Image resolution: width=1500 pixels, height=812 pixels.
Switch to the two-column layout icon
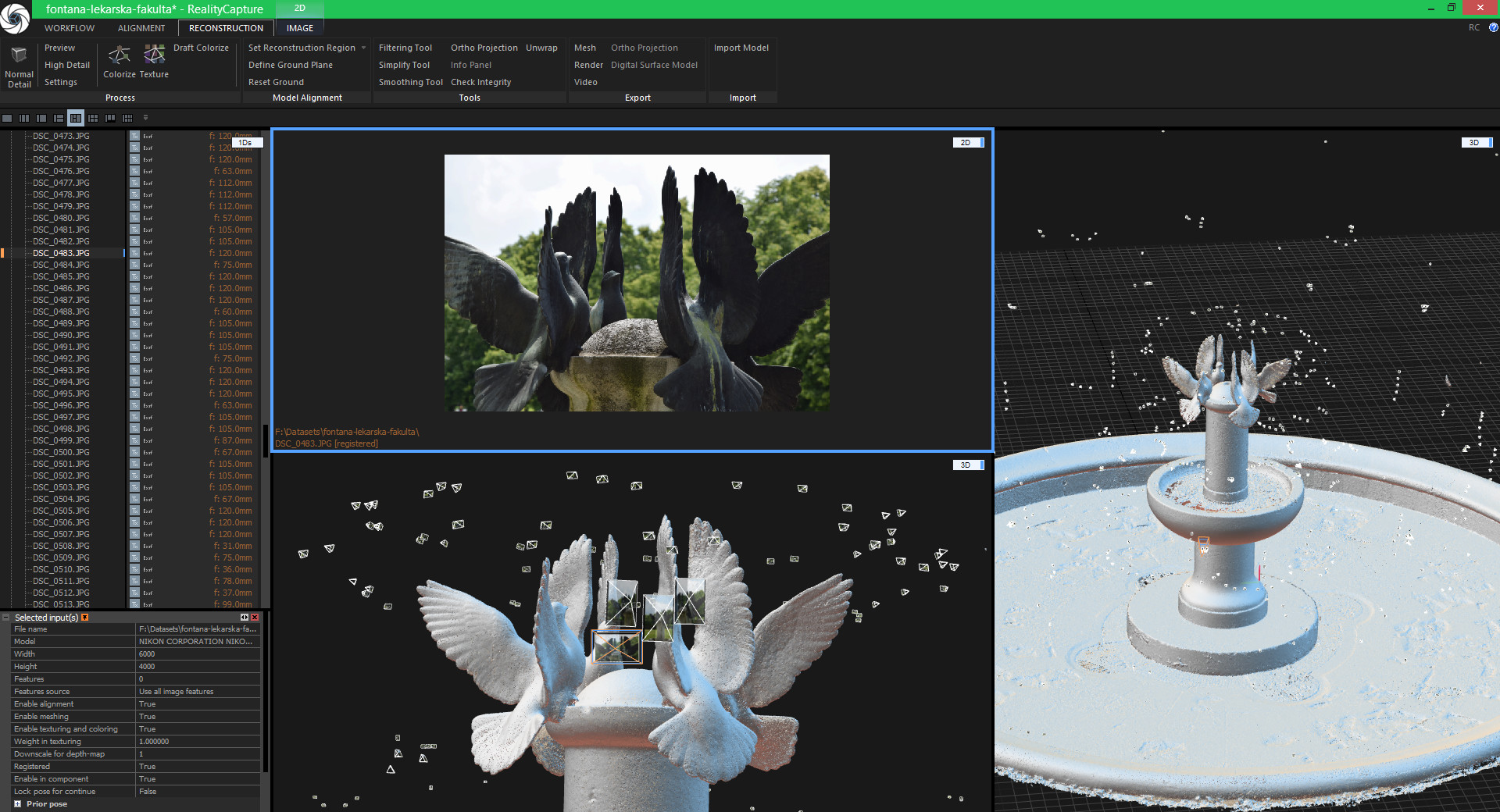[x=41, y=118]
